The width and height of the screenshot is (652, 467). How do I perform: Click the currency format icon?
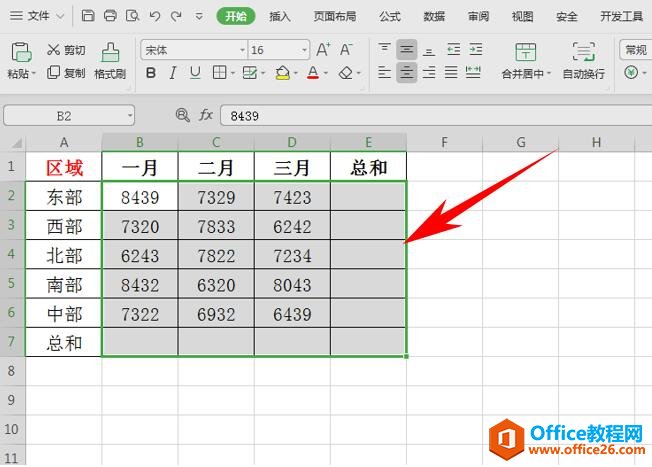631,73
